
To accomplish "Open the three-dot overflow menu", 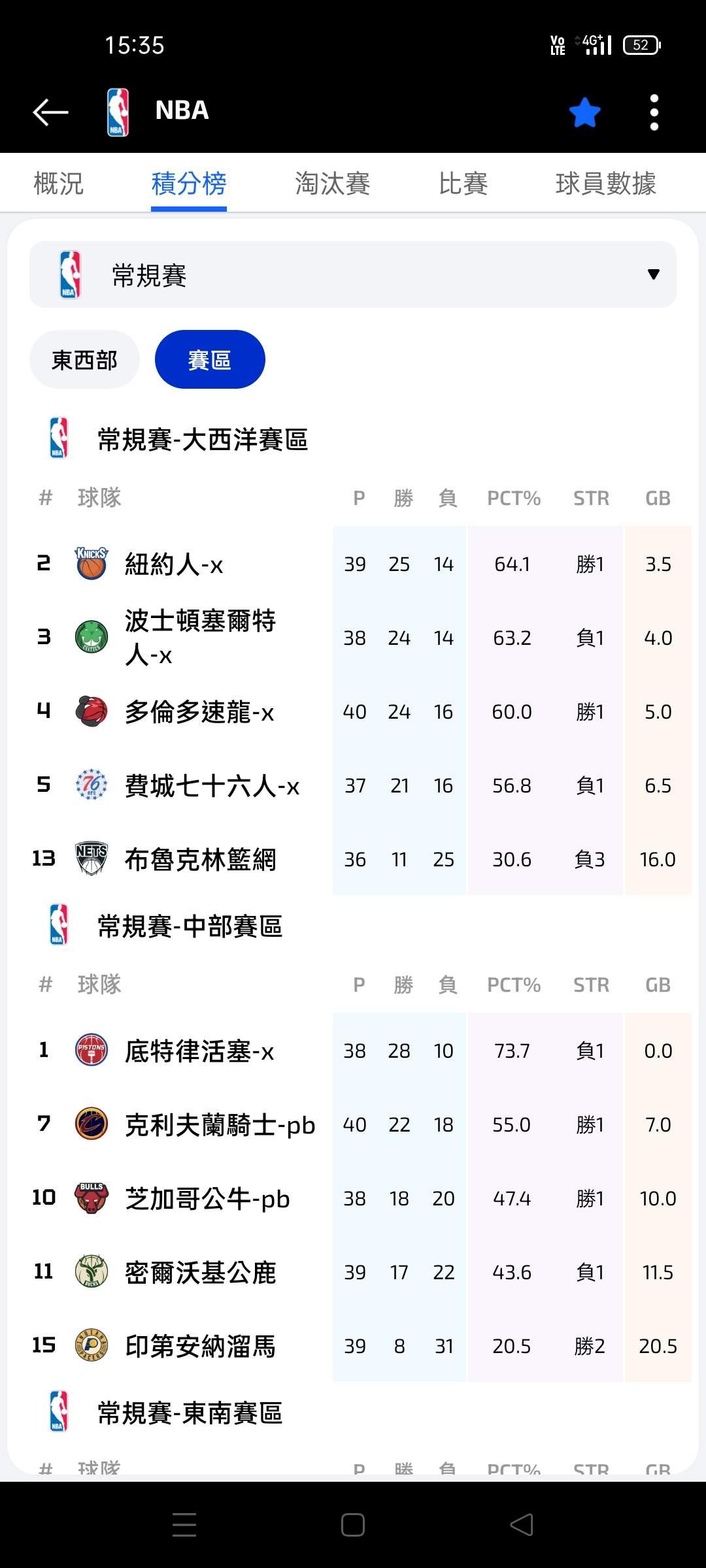I will tap(654, 112).
